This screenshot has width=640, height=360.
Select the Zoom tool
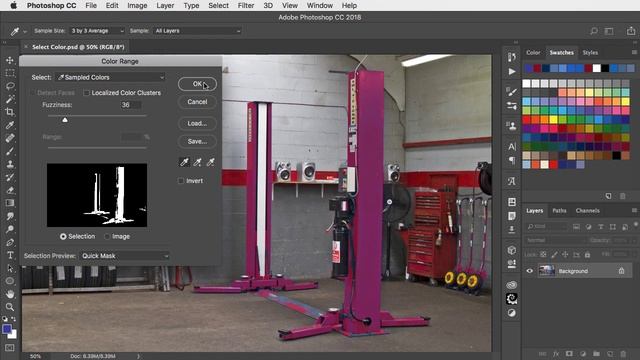tap(10, 307)
